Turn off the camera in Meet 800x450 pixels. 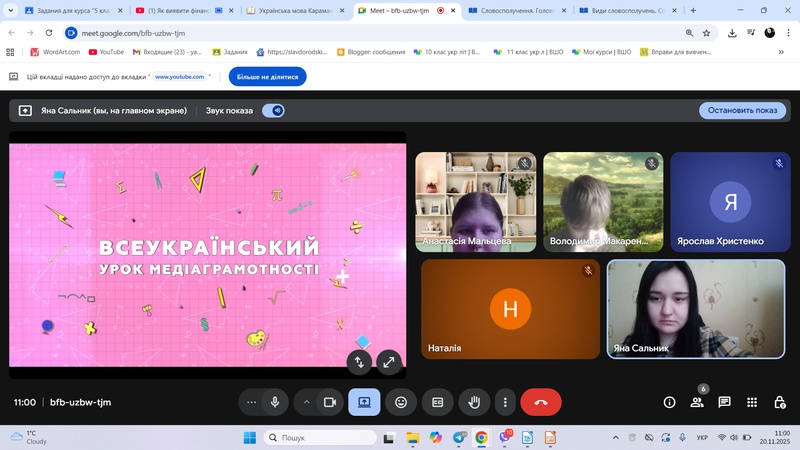(x=330, y=402)
